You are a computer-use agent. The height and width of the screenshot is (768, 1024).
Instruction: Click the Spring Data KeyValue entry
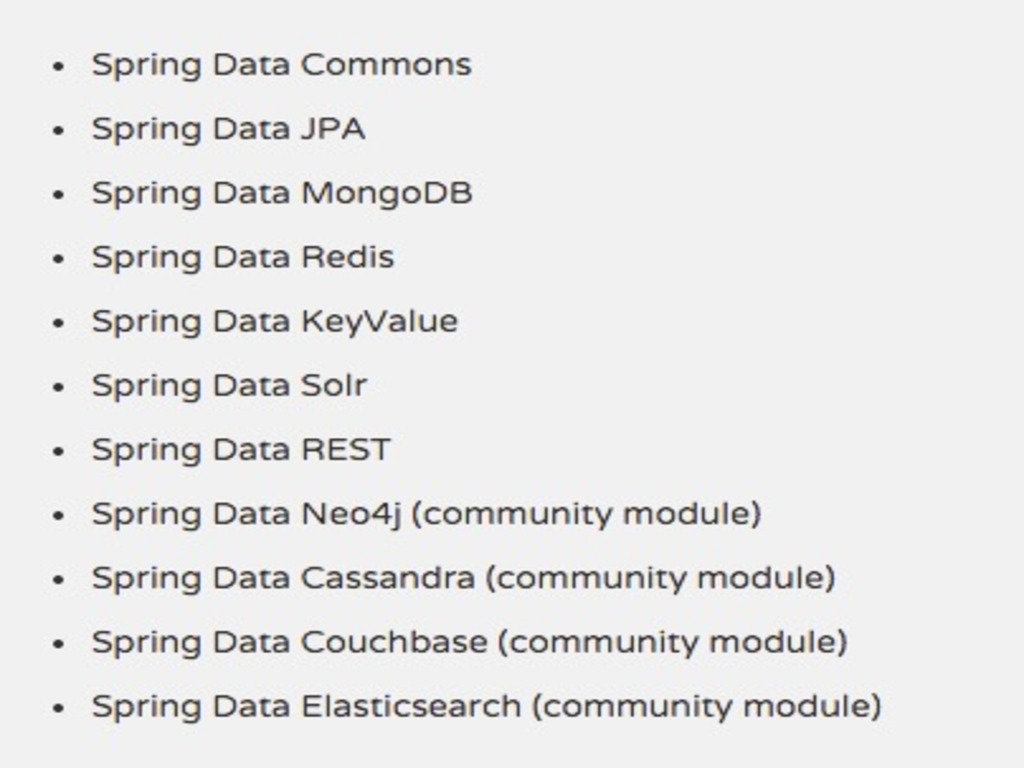point(275,322)
